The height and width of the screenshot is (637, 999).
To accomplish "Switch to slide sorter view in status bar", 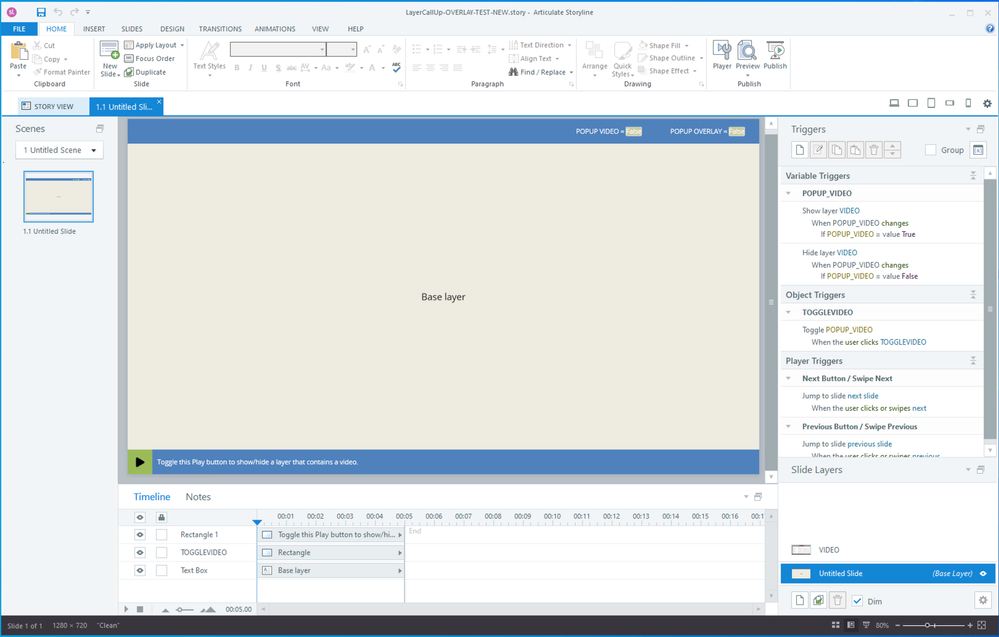I will point(837,626).
